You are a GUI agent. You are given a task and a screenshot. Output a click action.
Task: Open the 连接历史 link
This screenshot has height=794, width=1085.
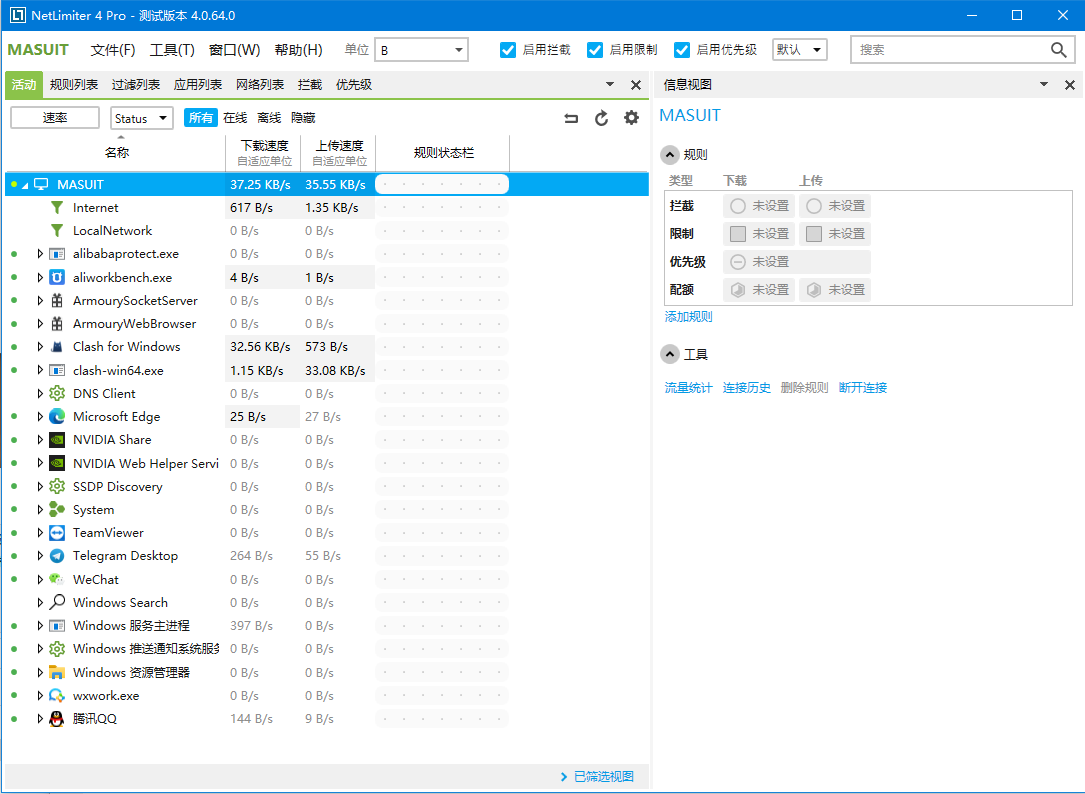point(746,388)
